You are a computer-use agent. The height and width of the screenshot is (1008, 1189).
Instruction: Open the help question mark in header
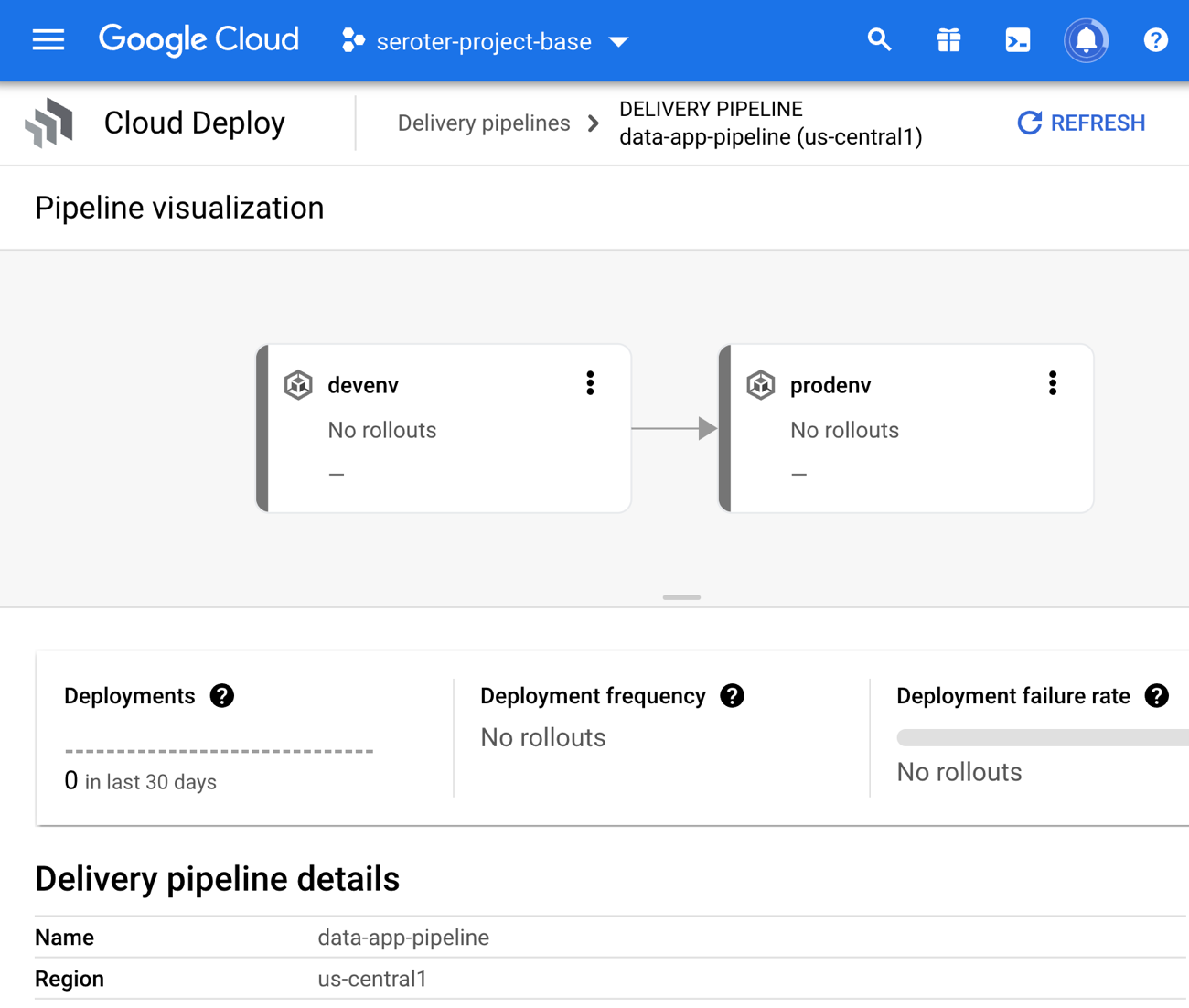pos(1155,40)
